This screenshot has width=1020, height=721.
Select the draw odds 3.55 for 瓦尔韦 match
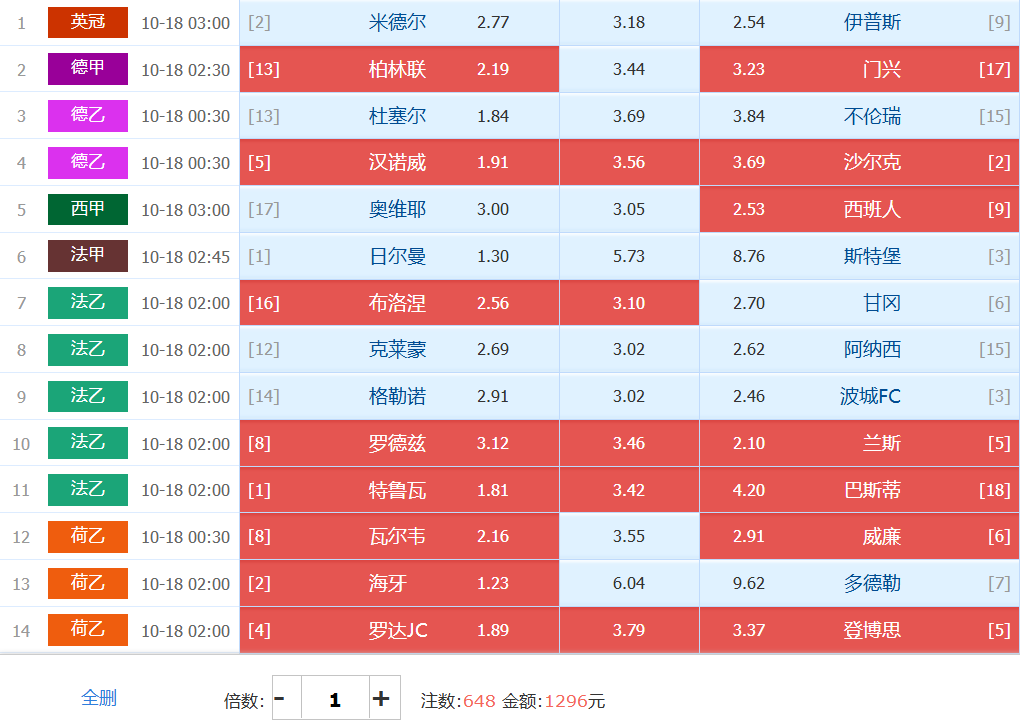click(x=629, y=537)
